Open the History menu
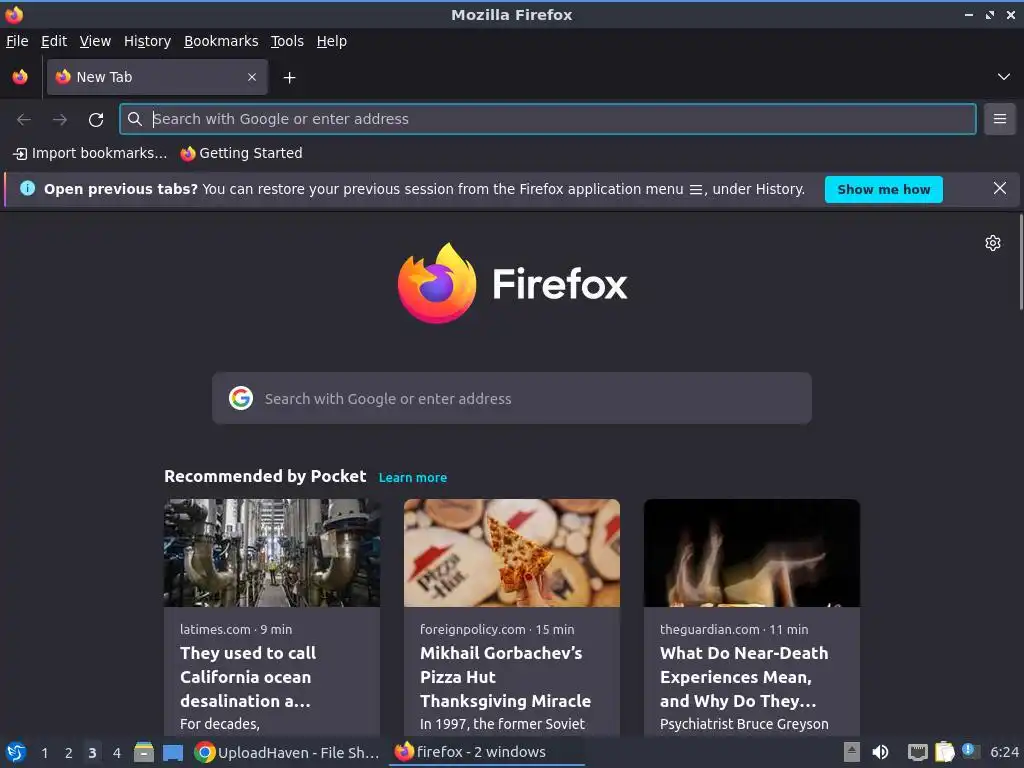The height and width of the screenshot is (768, 1024). click(148, 41)
